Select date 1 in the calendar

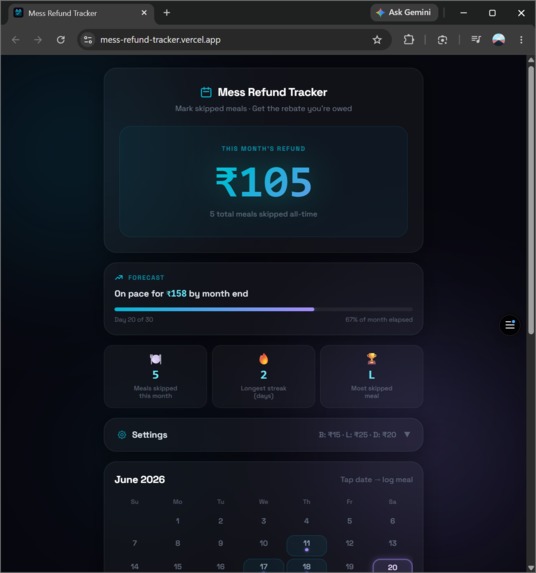tap(178, 521)
